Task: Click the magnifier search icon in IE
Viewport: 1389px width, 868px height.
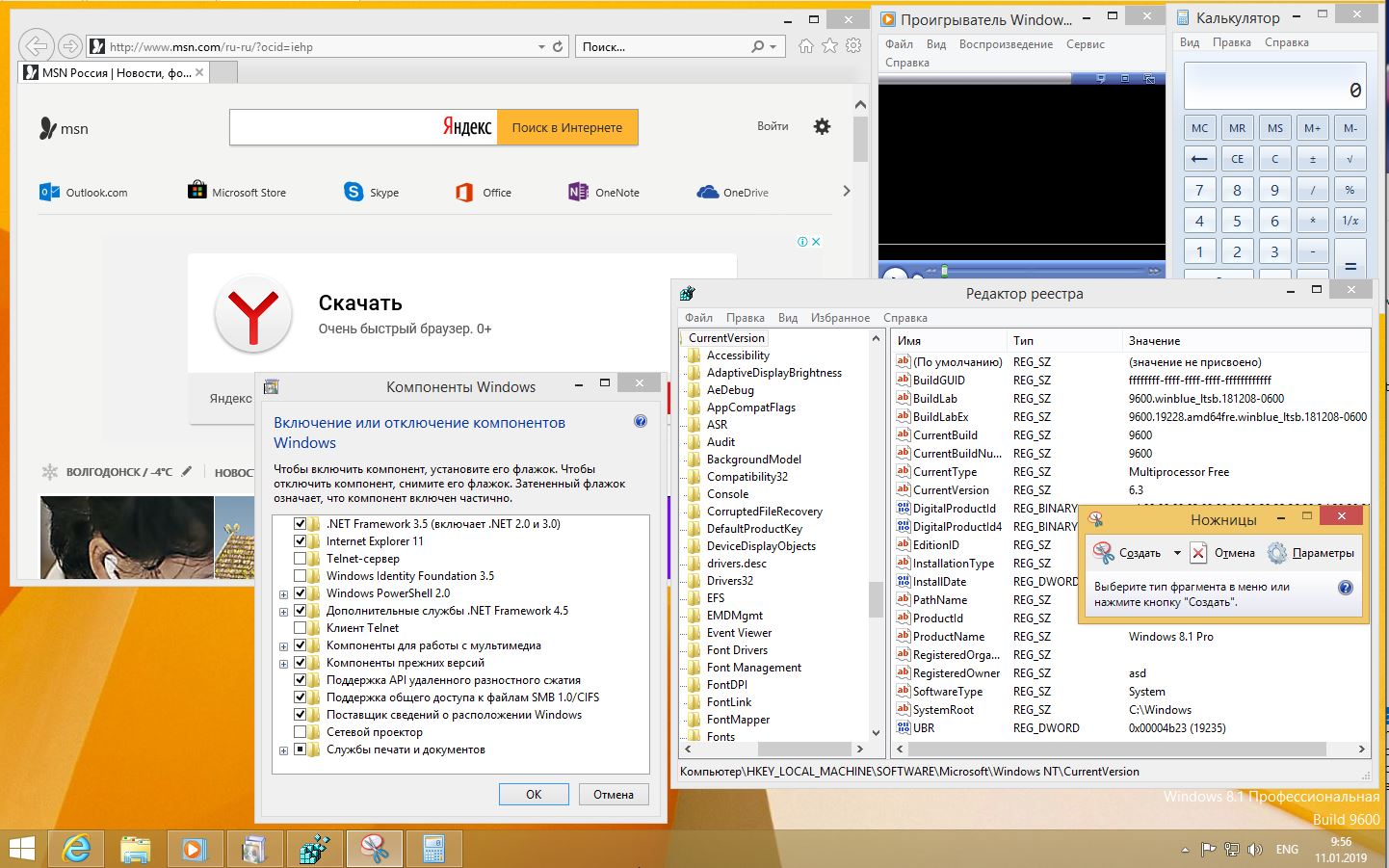Action: click(x=758, y=46)
